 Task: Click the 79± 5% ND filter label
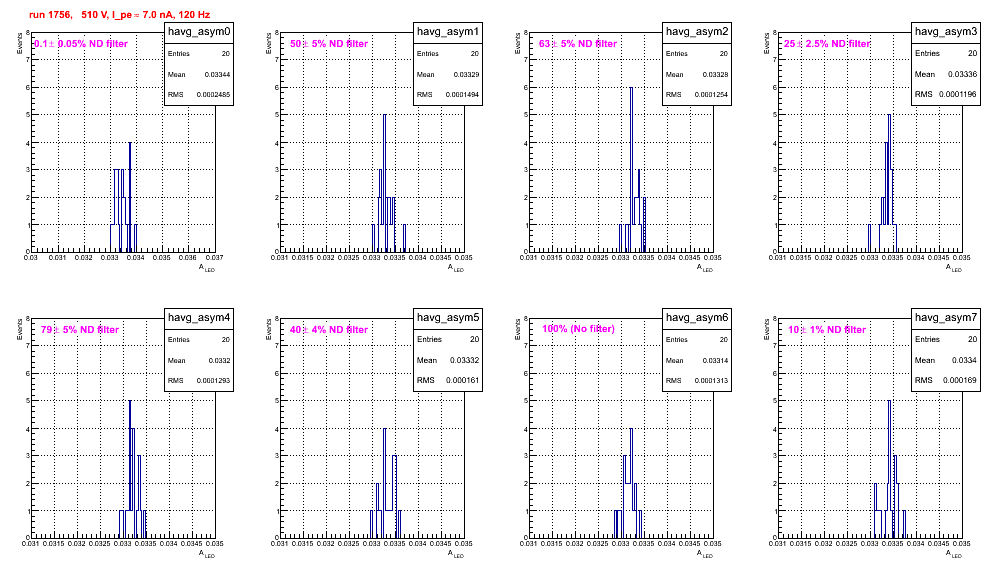pos(80,330)
